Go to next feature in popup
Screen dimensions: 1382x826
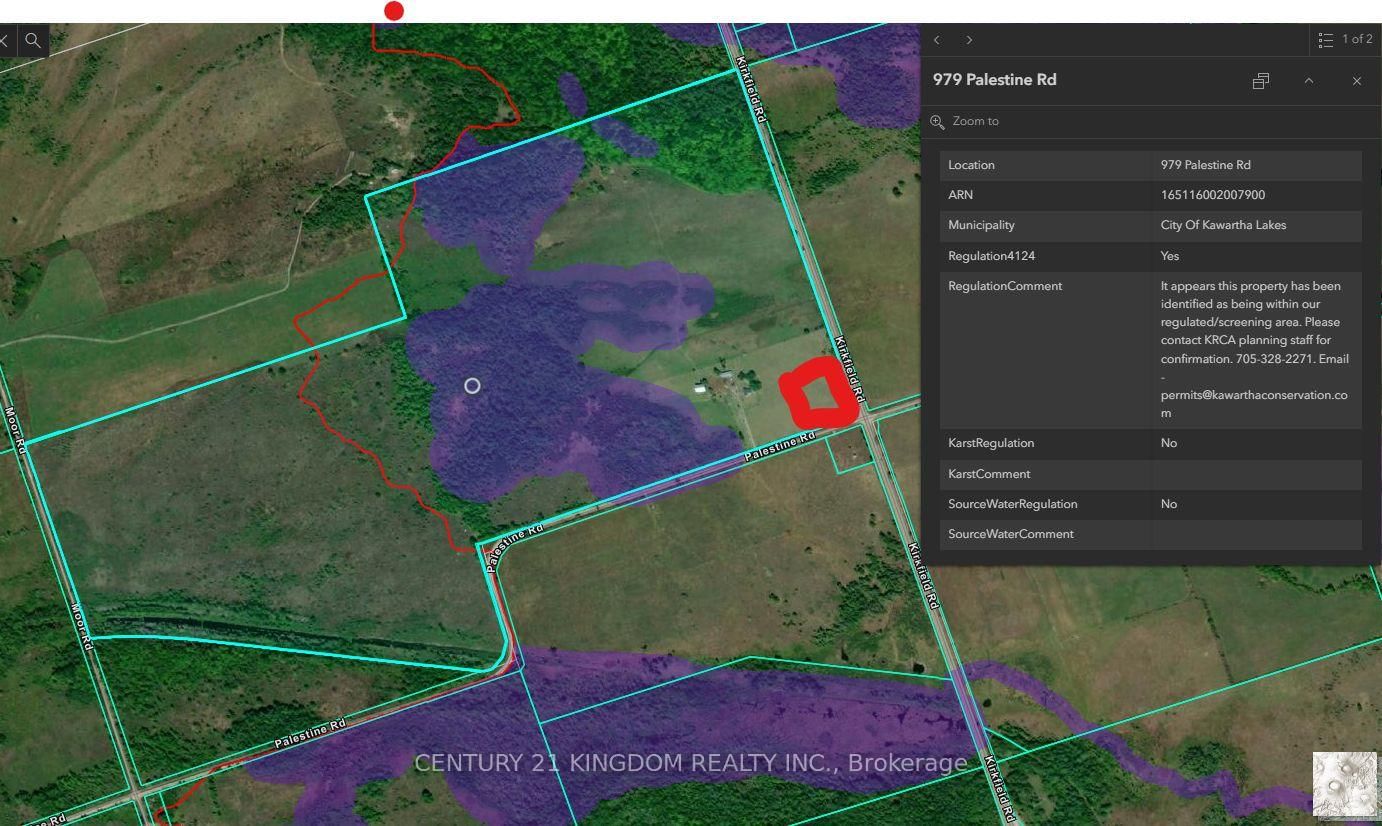969,40
